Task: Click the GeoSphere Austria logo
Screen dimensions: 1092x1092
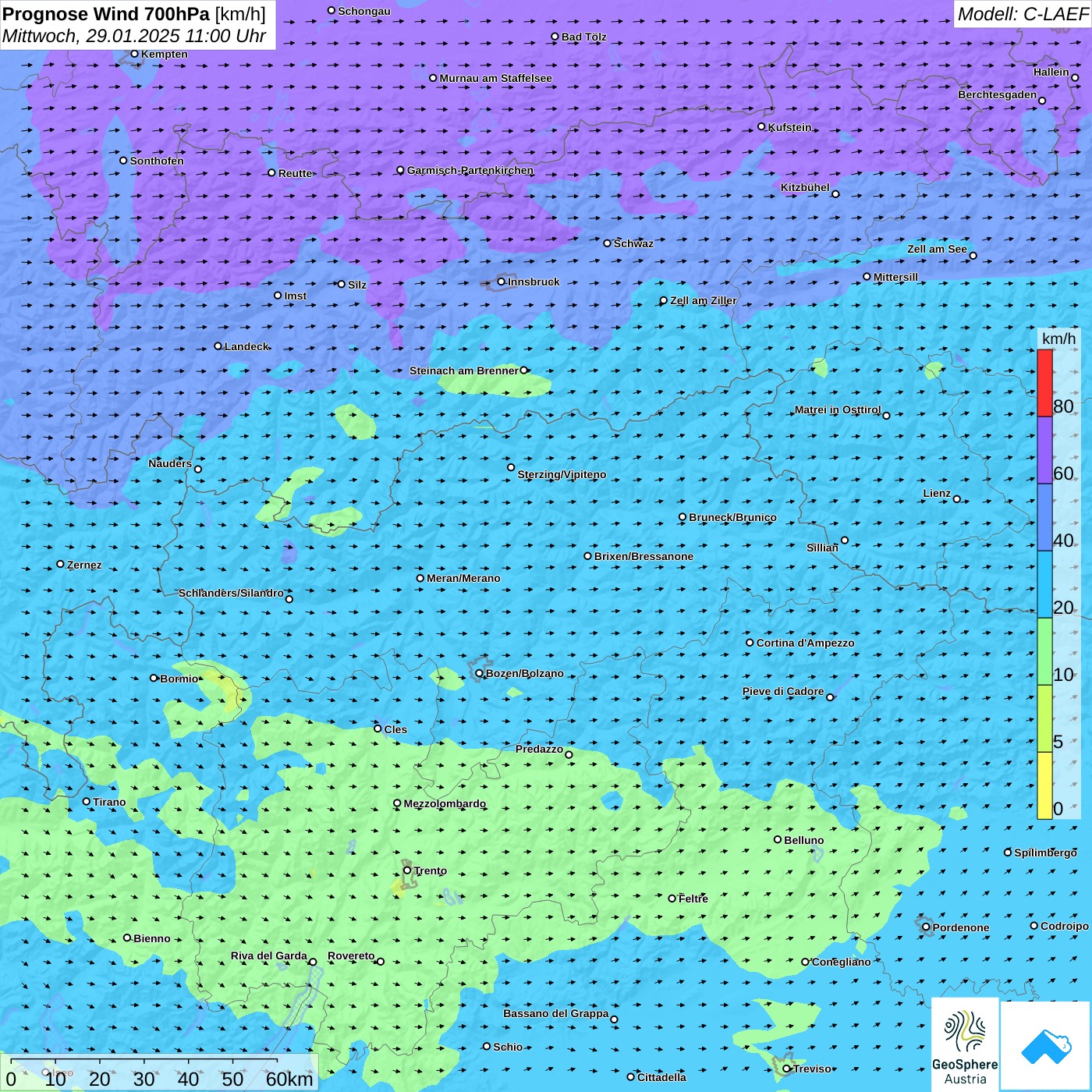Action: 965,1044
